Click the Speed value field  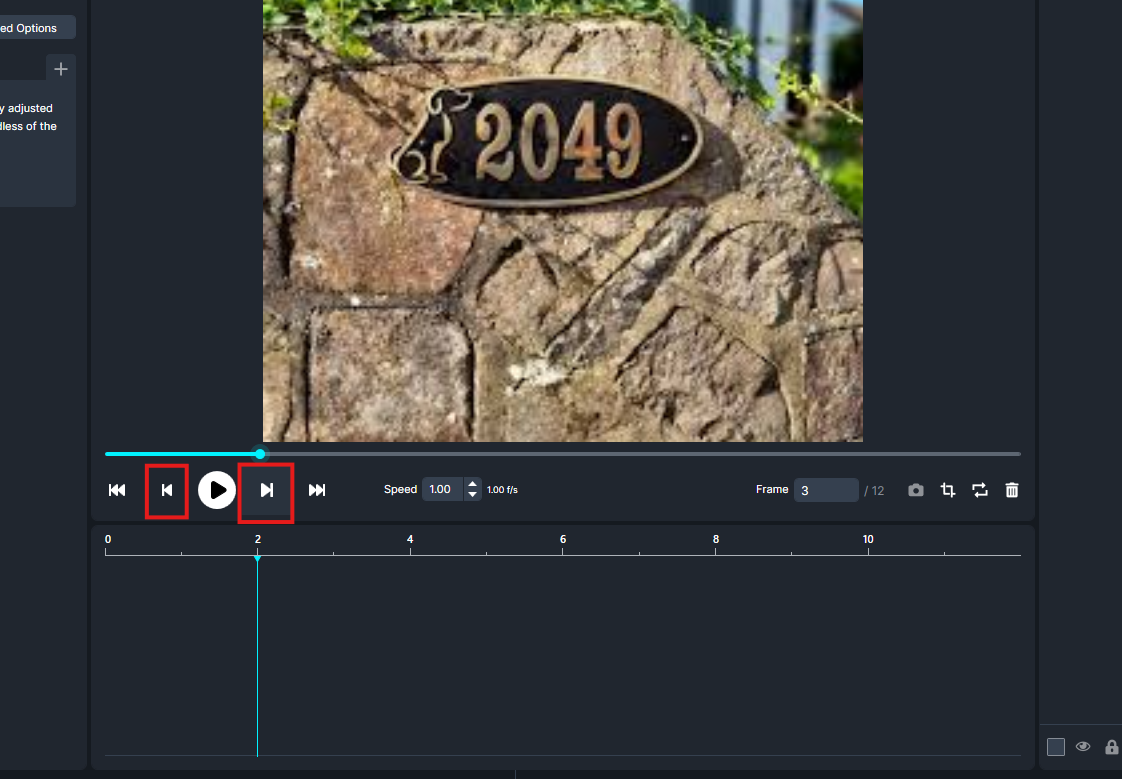click(x=442, y=490)
